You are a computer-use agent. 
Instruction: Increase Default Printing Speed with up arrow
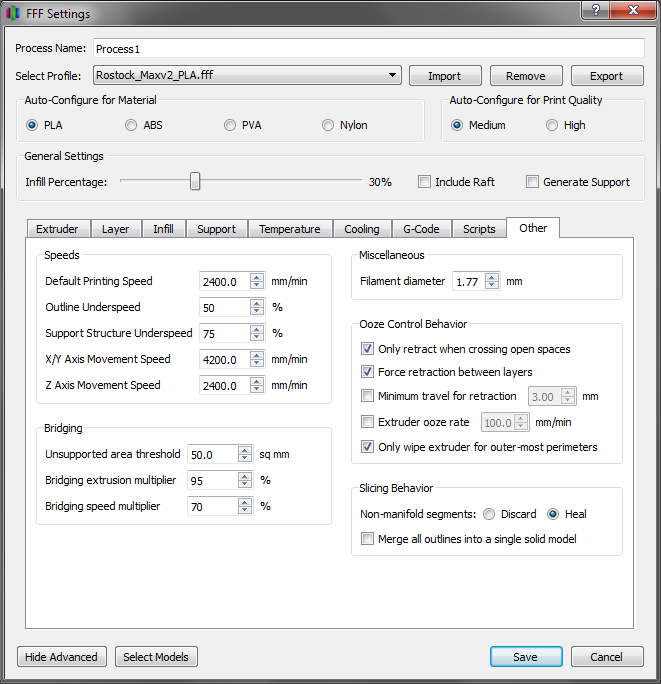point(257,277)
